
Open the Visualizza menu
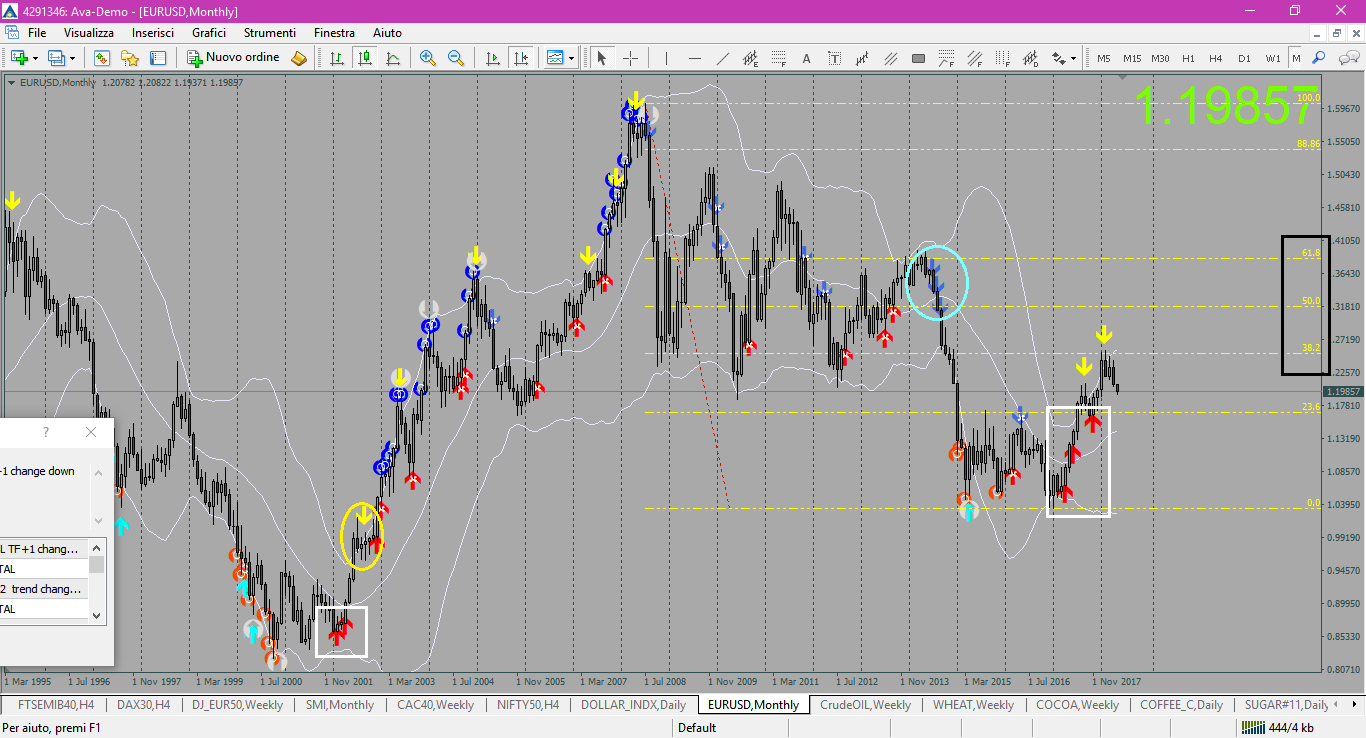coord(89,33)
